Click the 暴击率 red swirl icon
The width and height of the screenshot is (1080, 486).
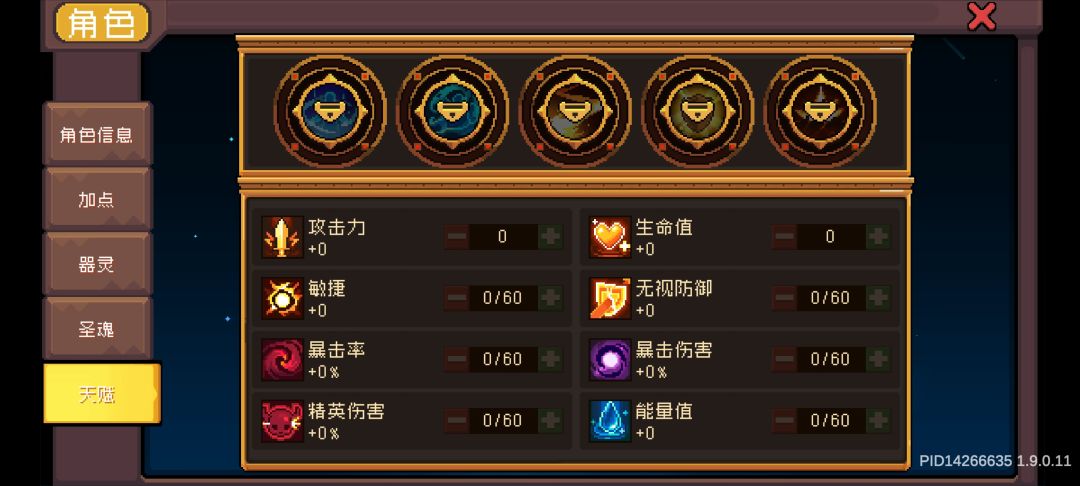[x=282, y=359]
